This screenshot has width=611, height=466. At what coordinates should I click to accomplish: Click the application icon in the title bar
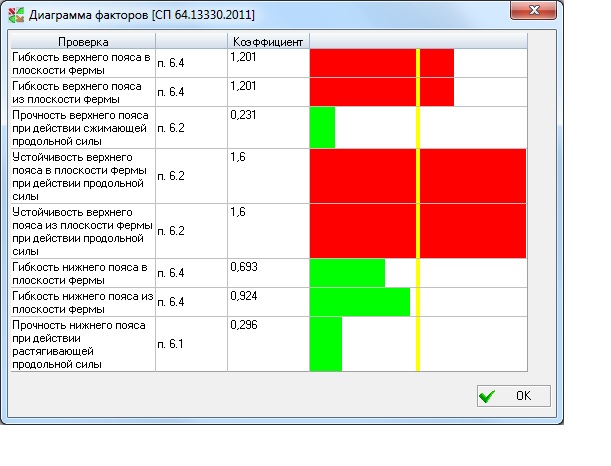[15, 13]
